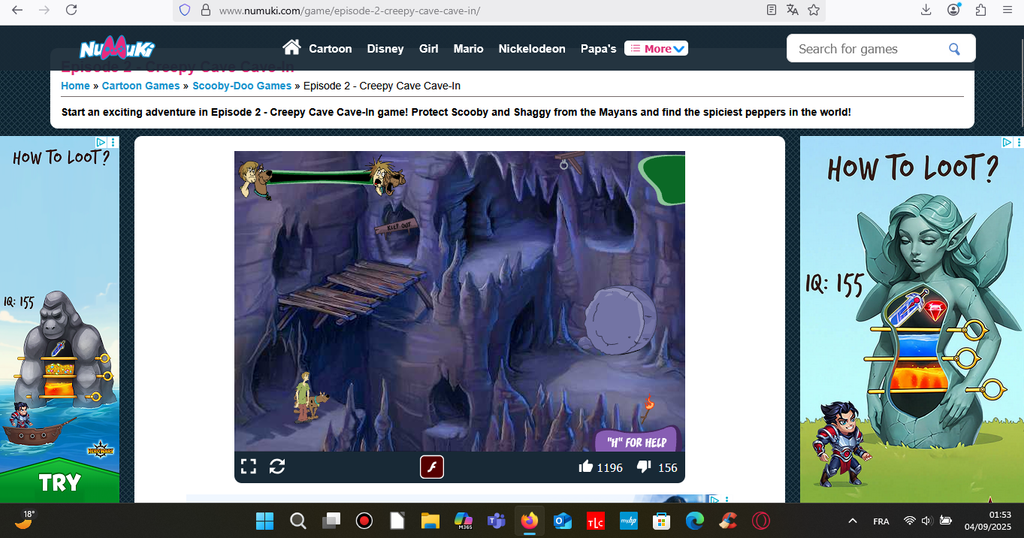Open Opera browser from the taskbar

tap(760, 521)
